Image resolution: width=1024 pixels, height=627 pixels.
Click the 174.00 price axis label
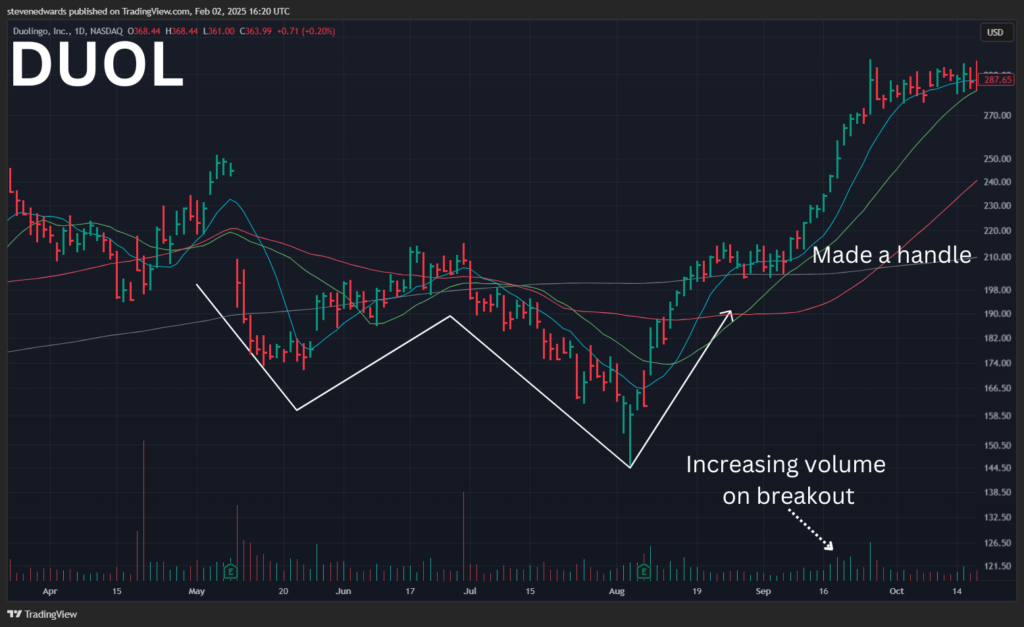997,363
